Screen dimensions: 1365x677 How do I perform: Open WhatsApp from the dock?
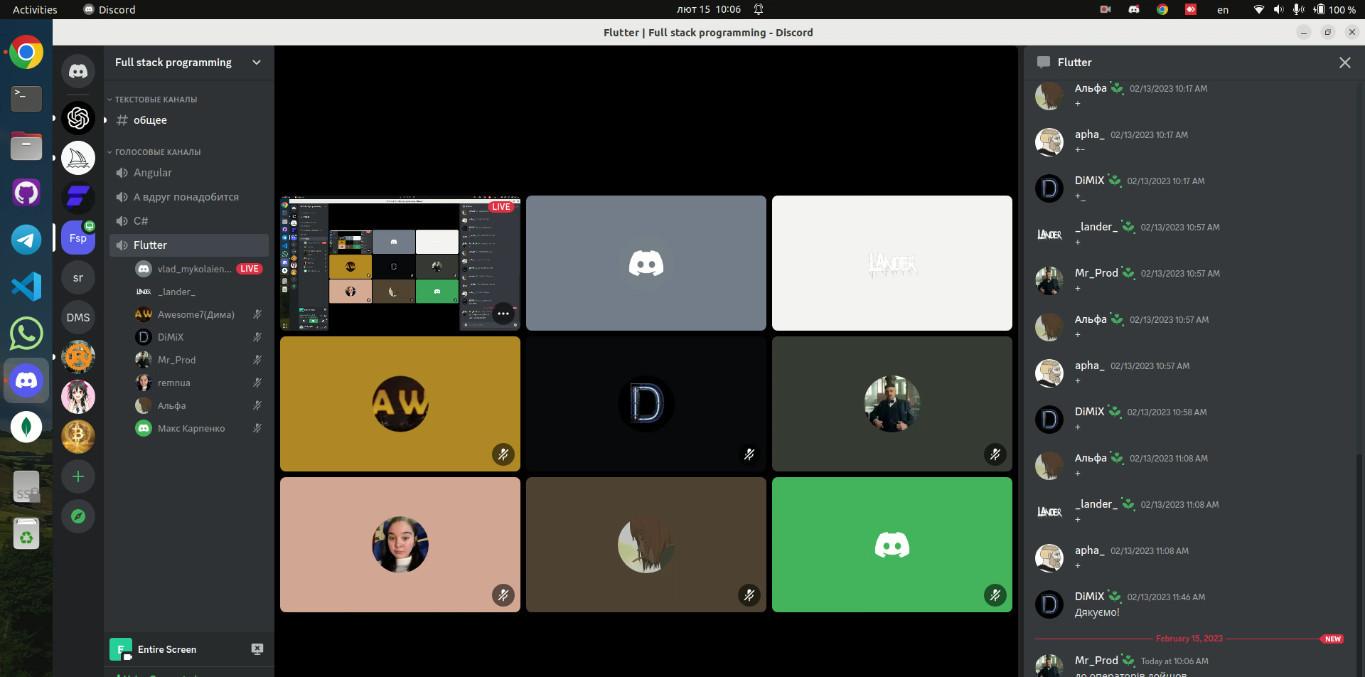(26, 333)
